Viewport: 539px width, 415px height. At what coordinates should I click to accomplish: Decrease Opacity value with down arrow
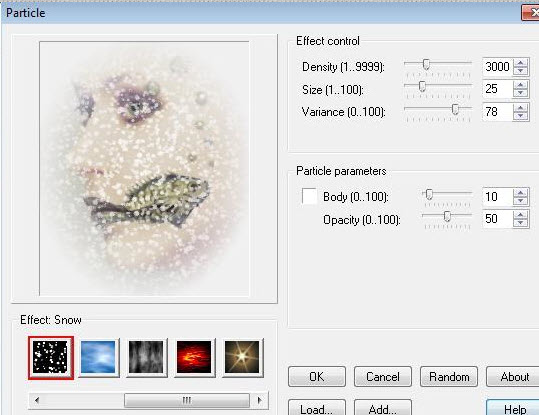(521, 223)
